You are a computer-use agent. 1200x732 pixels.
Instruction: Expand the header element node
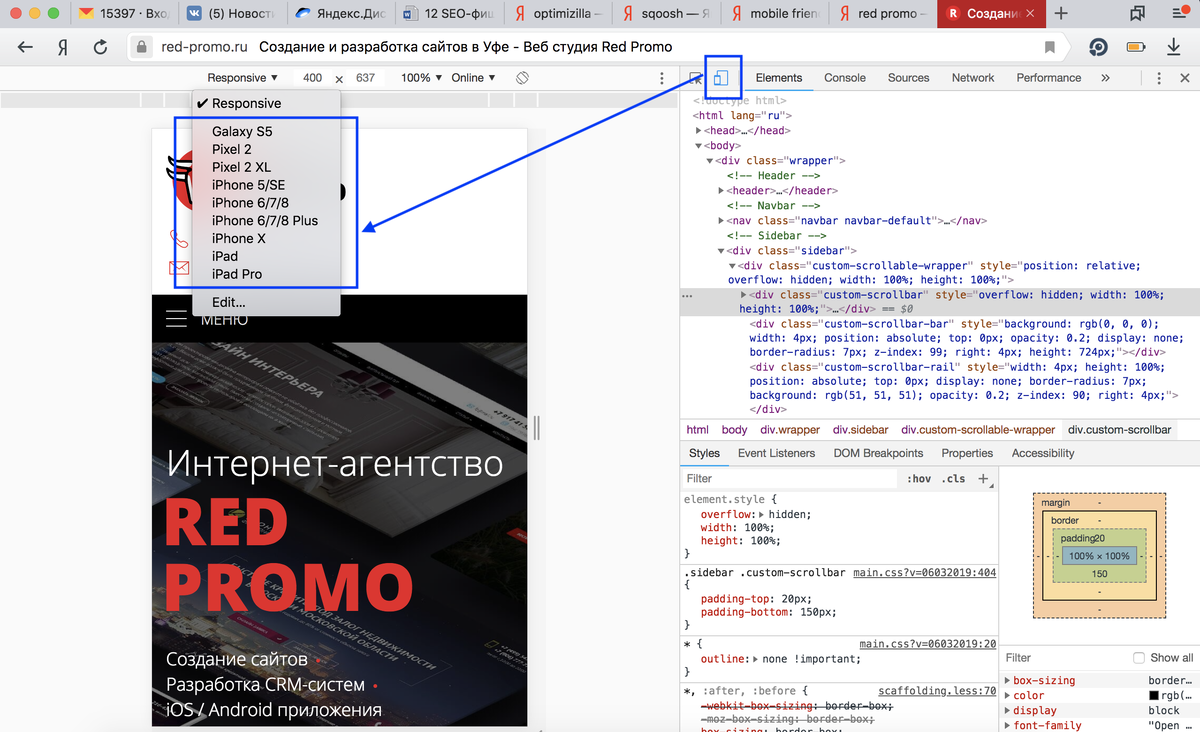coord(721,191)
